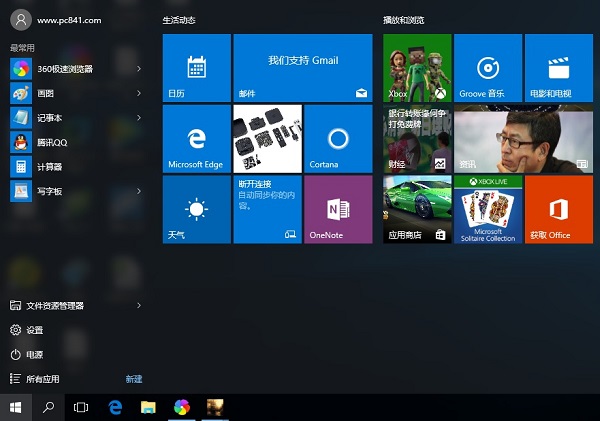
Task: Open the Microsoft Edge tile
Action: click(x=196, y=138)
